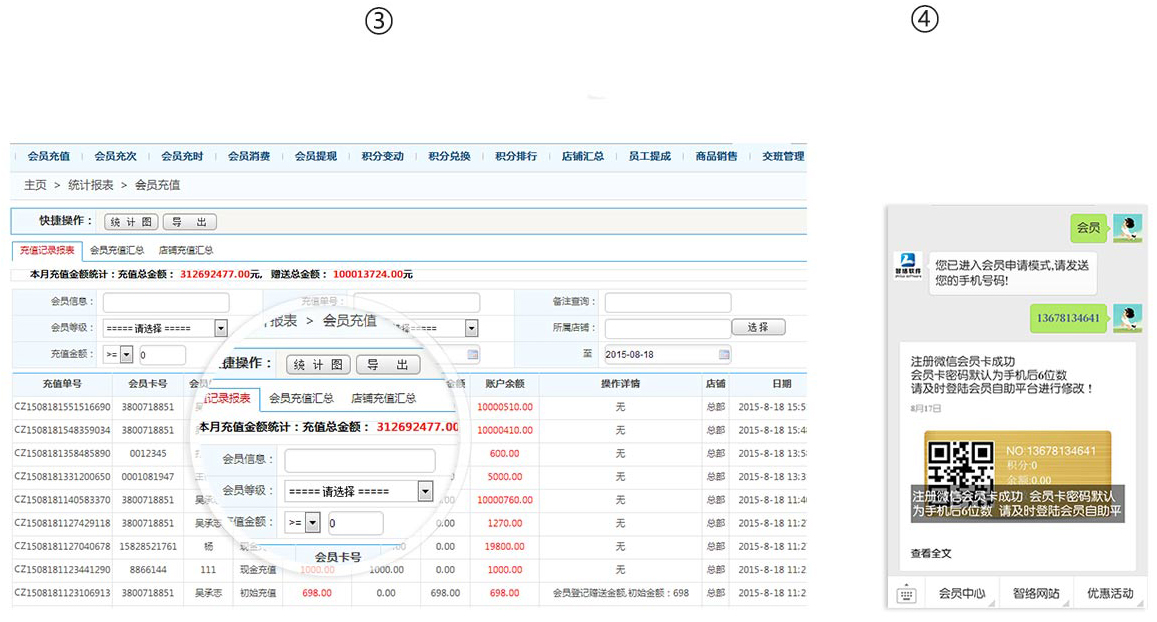Click the 查看全文 link in the WeChat message
Image resolution: width=1157 pixels, height=622 pixels.
coord(930,553)
